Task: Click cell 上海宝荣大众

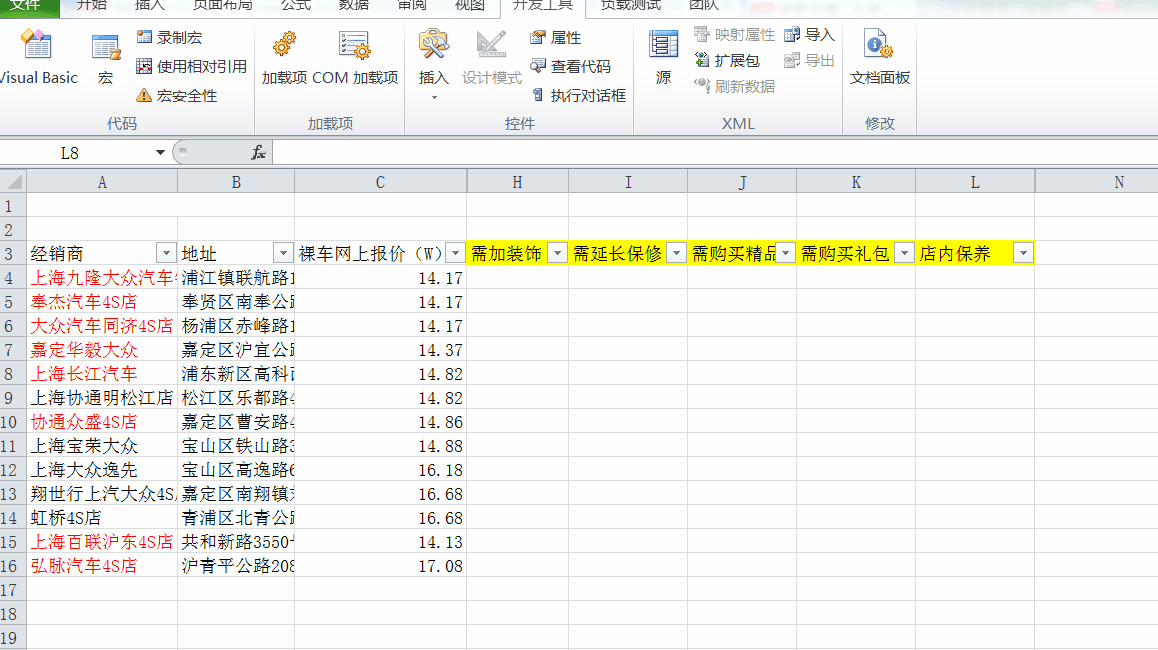Action: [x=102, y=446]
